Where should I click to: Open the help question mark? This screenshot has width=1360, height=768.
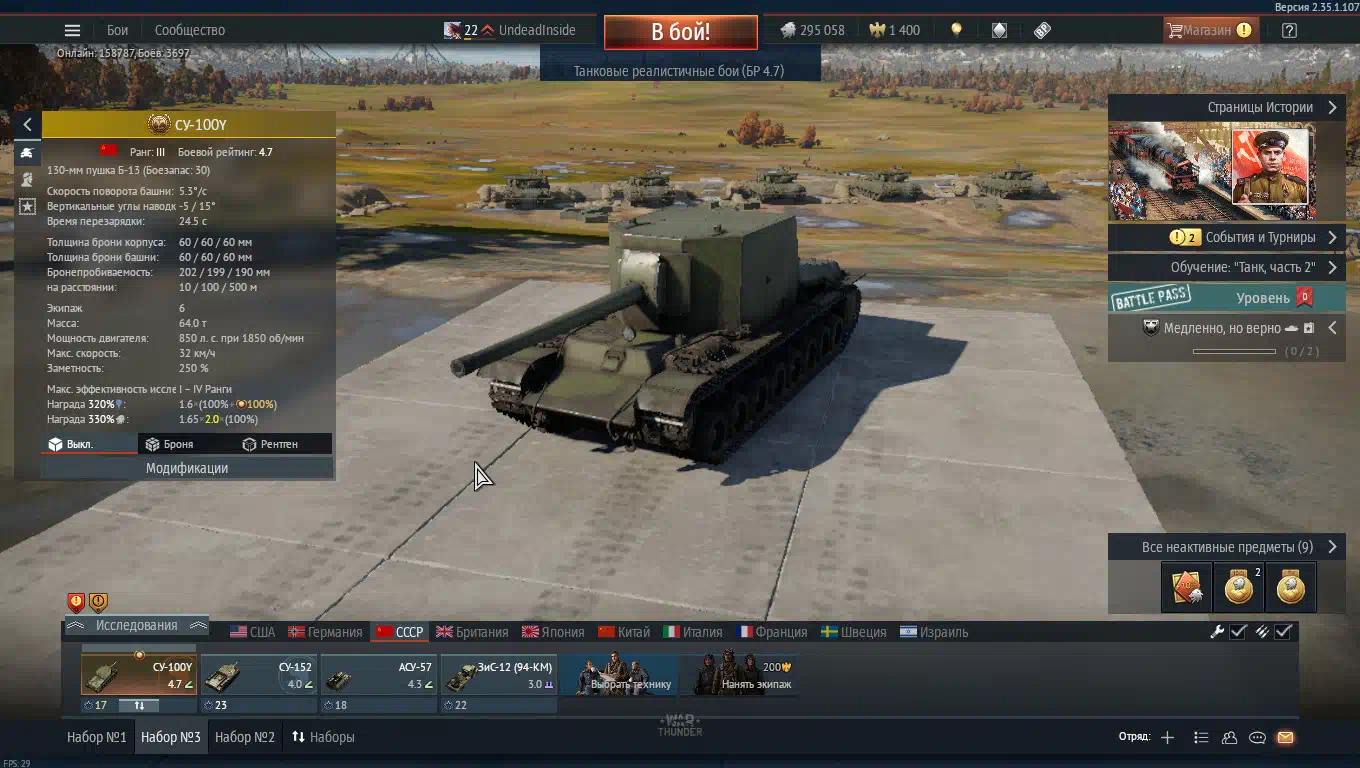1289,30
